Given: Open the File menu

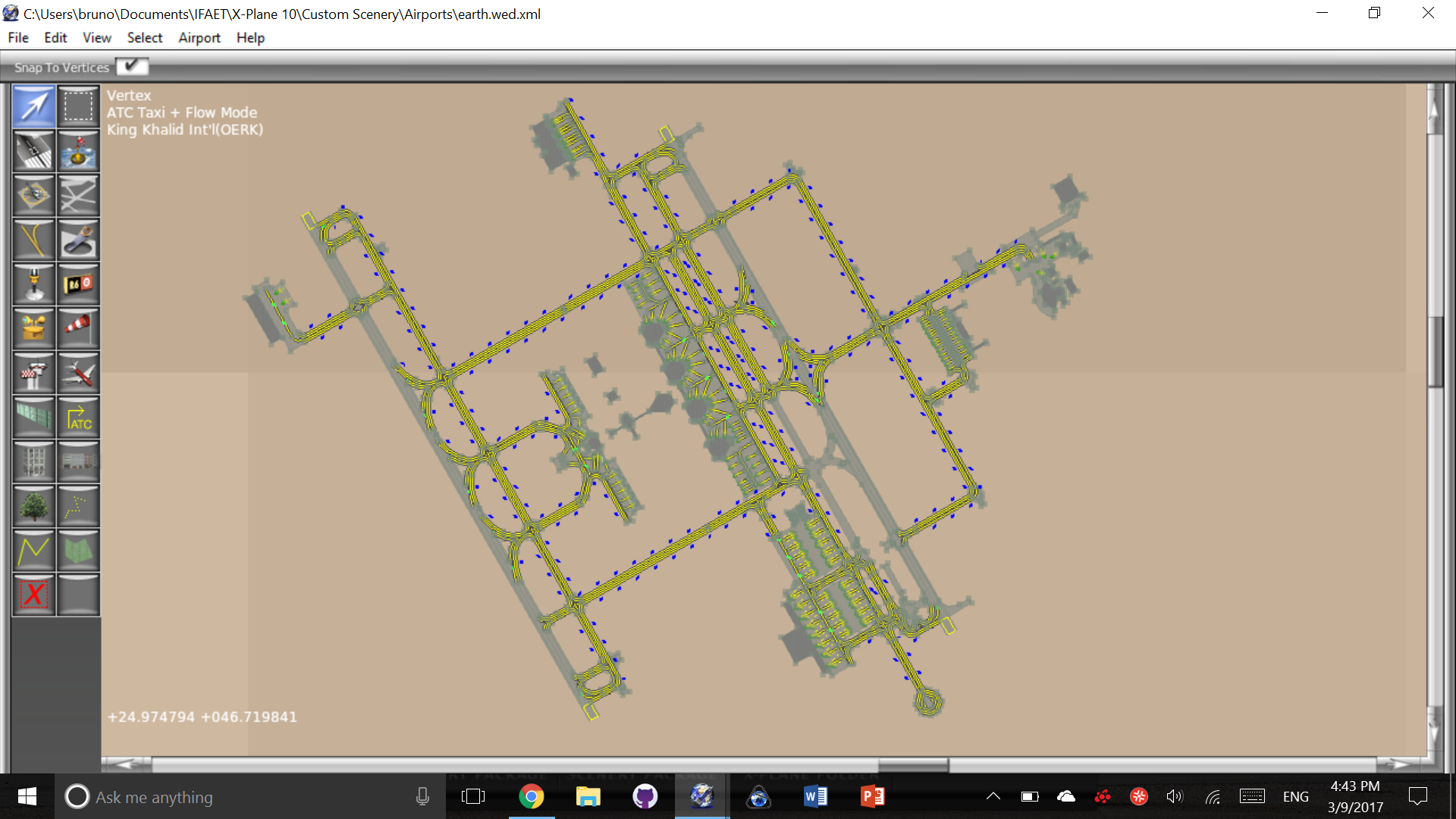Looking at the screenshot, I should pos(18,38).
